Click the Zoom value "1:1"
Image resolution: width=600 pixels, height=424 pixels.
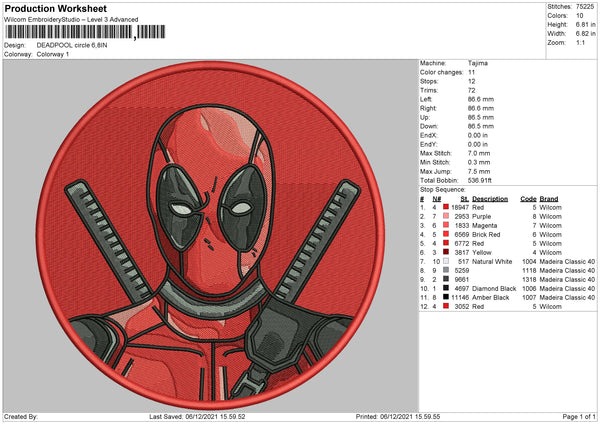(x=580, y=42)
